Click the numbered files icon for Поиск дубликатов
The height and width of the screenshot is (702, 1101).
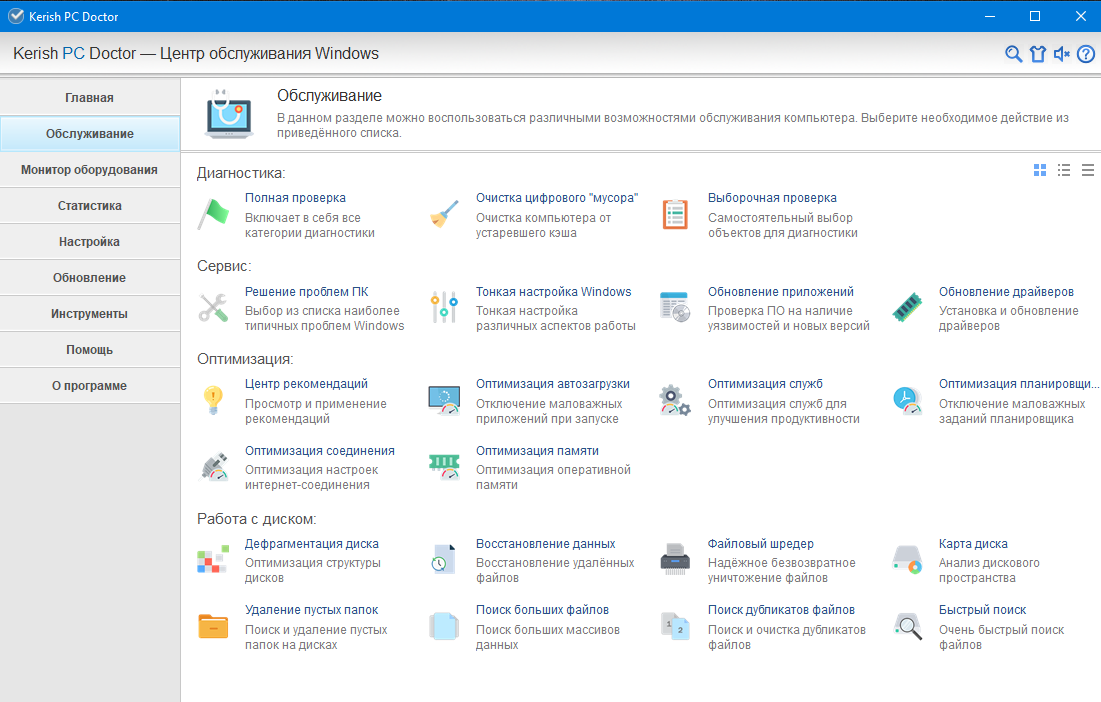(x=675, y=626)
